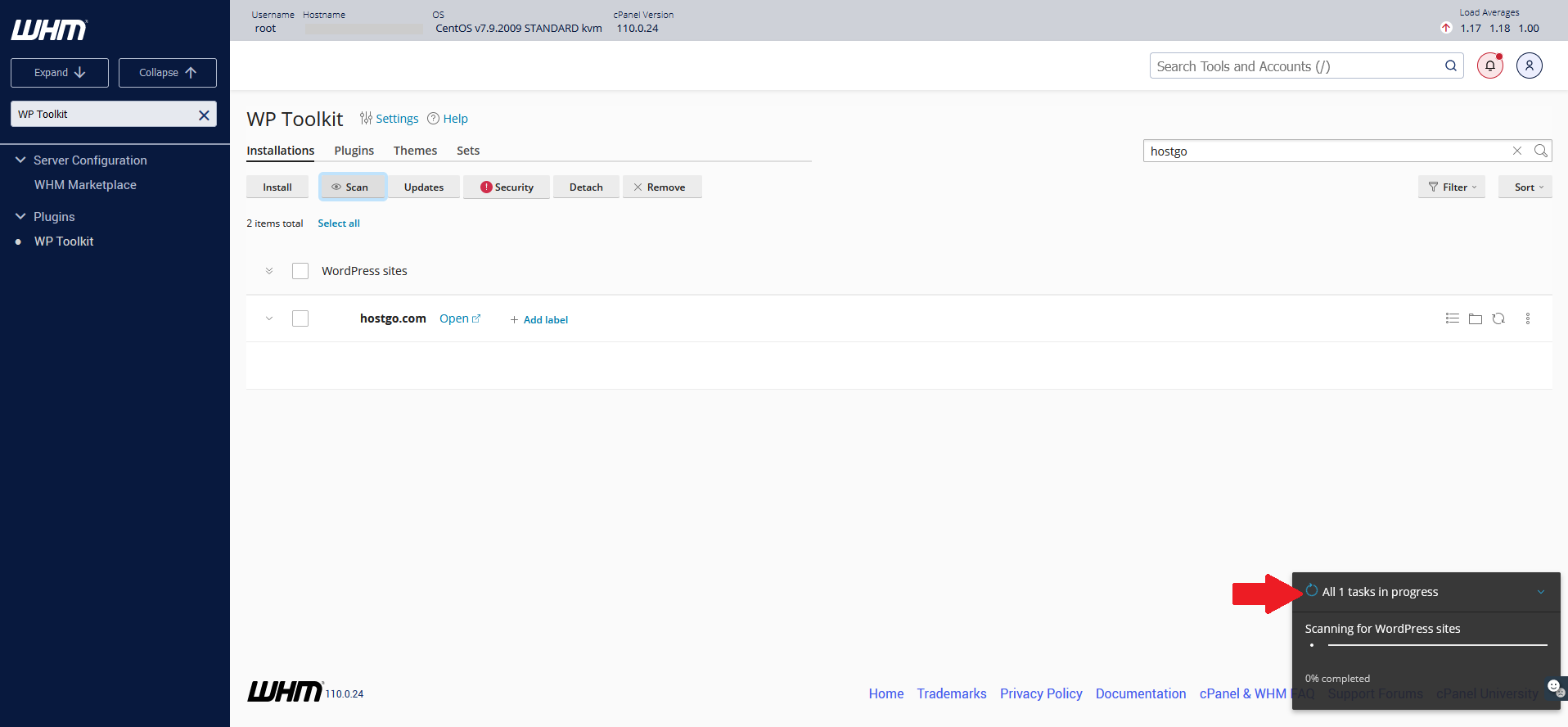Clear the hostgo search text
Image resolution: width=1568 pixels, height=727 pixels.
[x=1517, y=151]
